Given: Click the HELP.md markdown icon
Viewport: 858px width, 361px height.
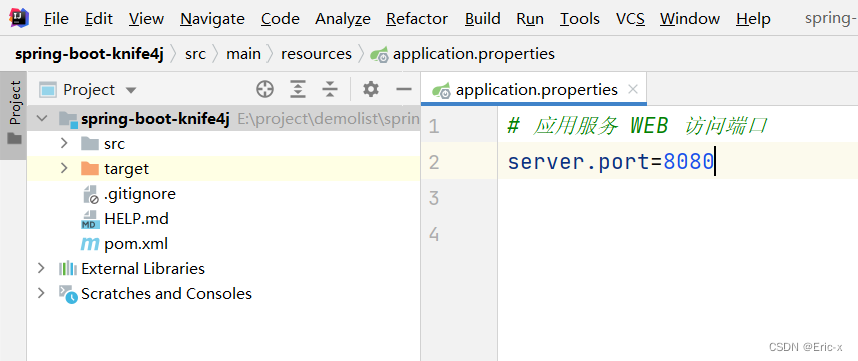Looking at the screenshot, I should [x=90, y=219].
